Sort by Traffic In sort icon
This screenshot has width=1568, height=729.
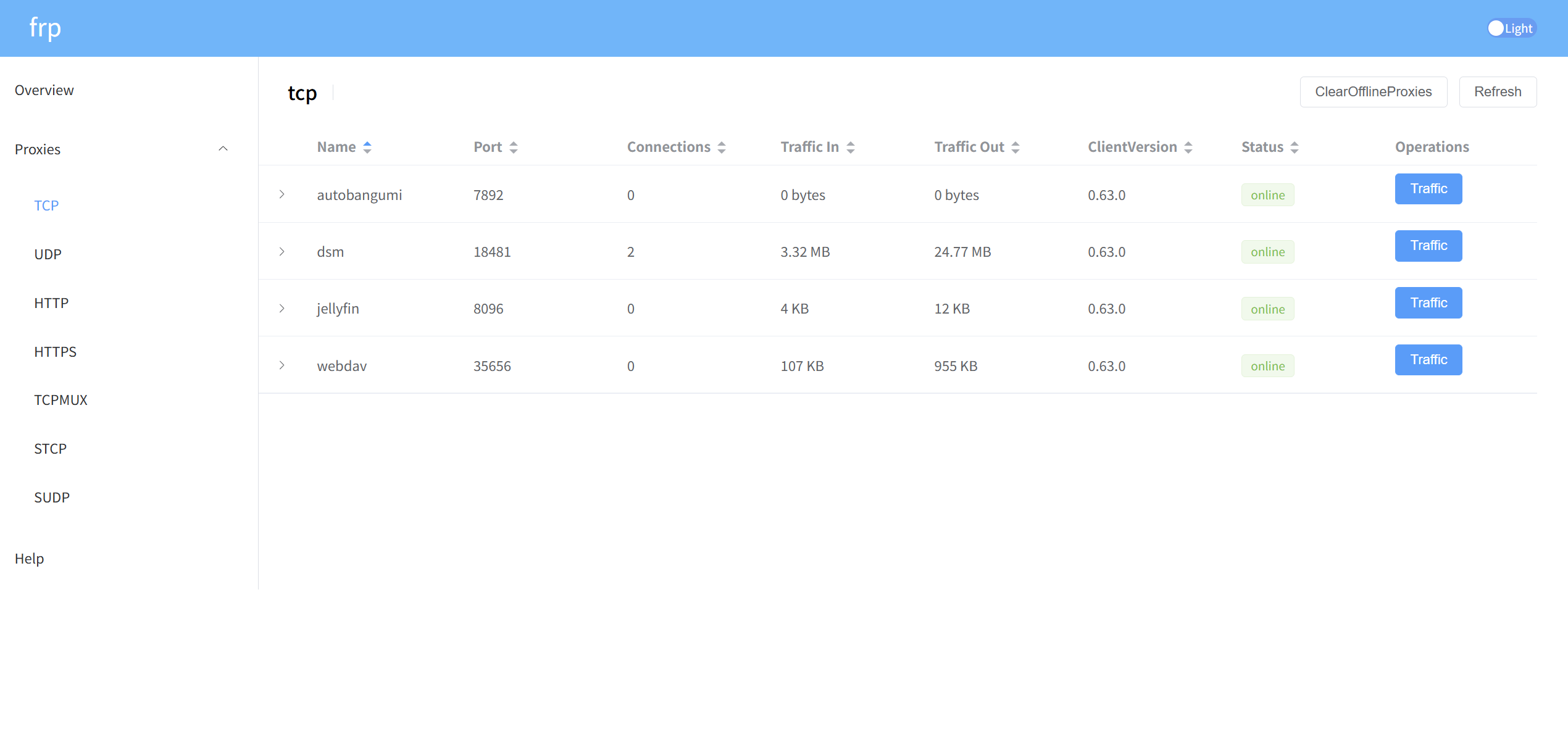click(851, 147)
